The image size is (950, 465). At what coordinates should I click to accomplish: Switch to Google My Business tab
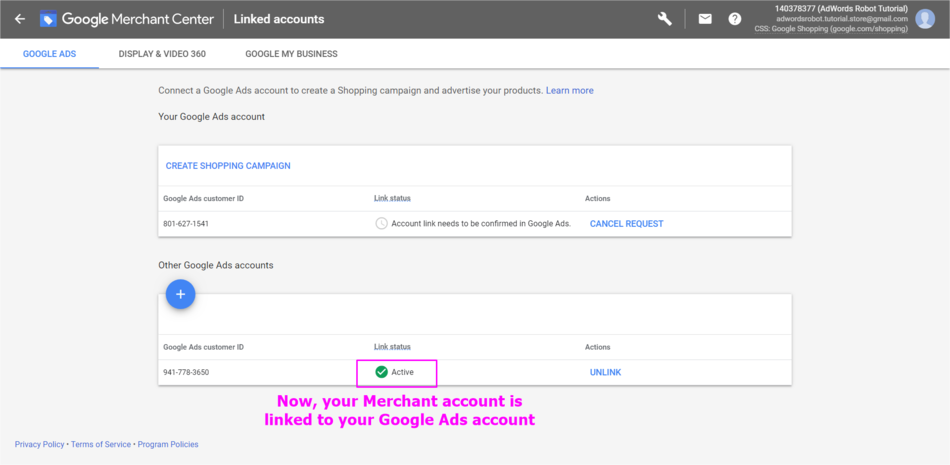tap(291, 54)
